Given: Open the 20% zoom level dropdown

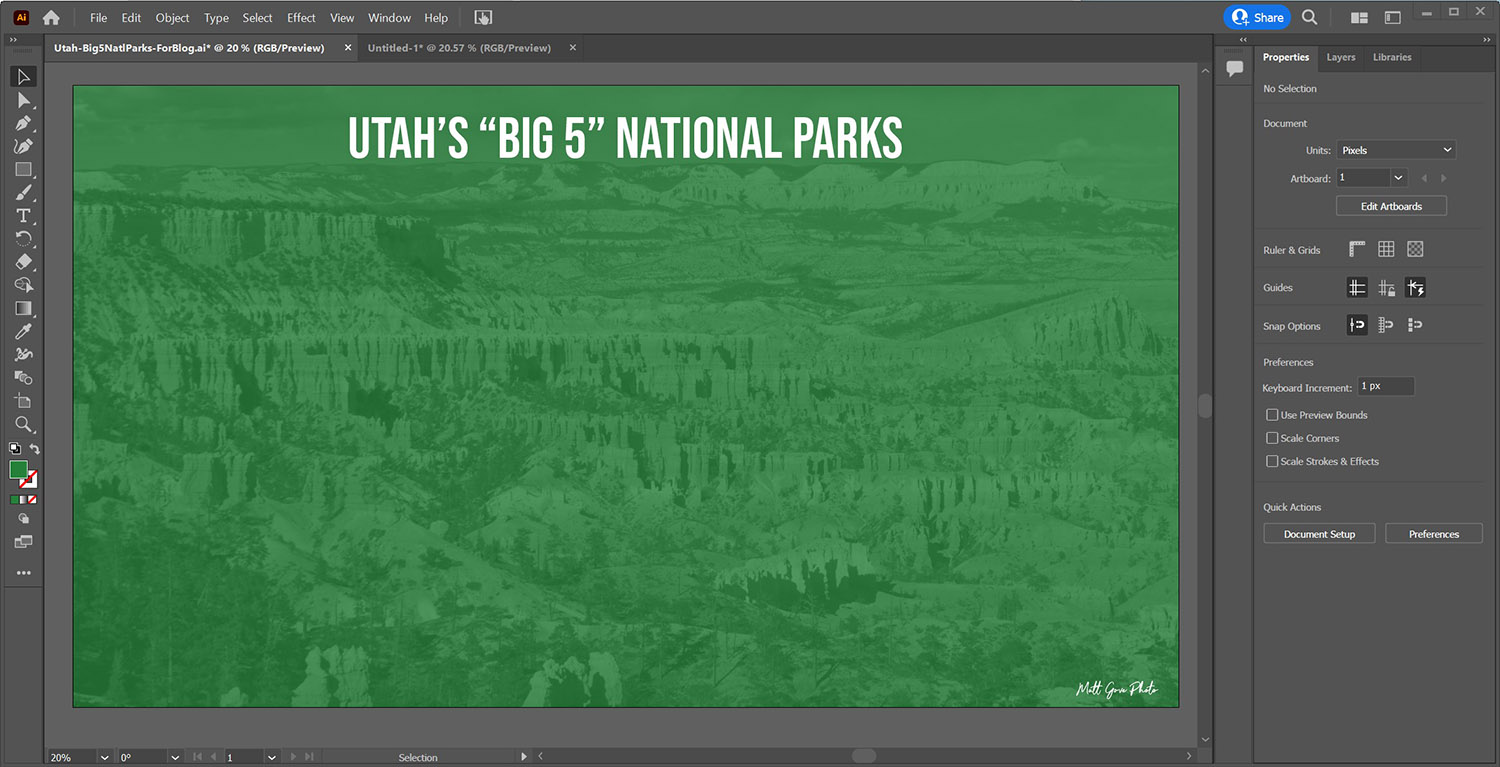Looking at the screenshot, I should (x=103, y=758).
